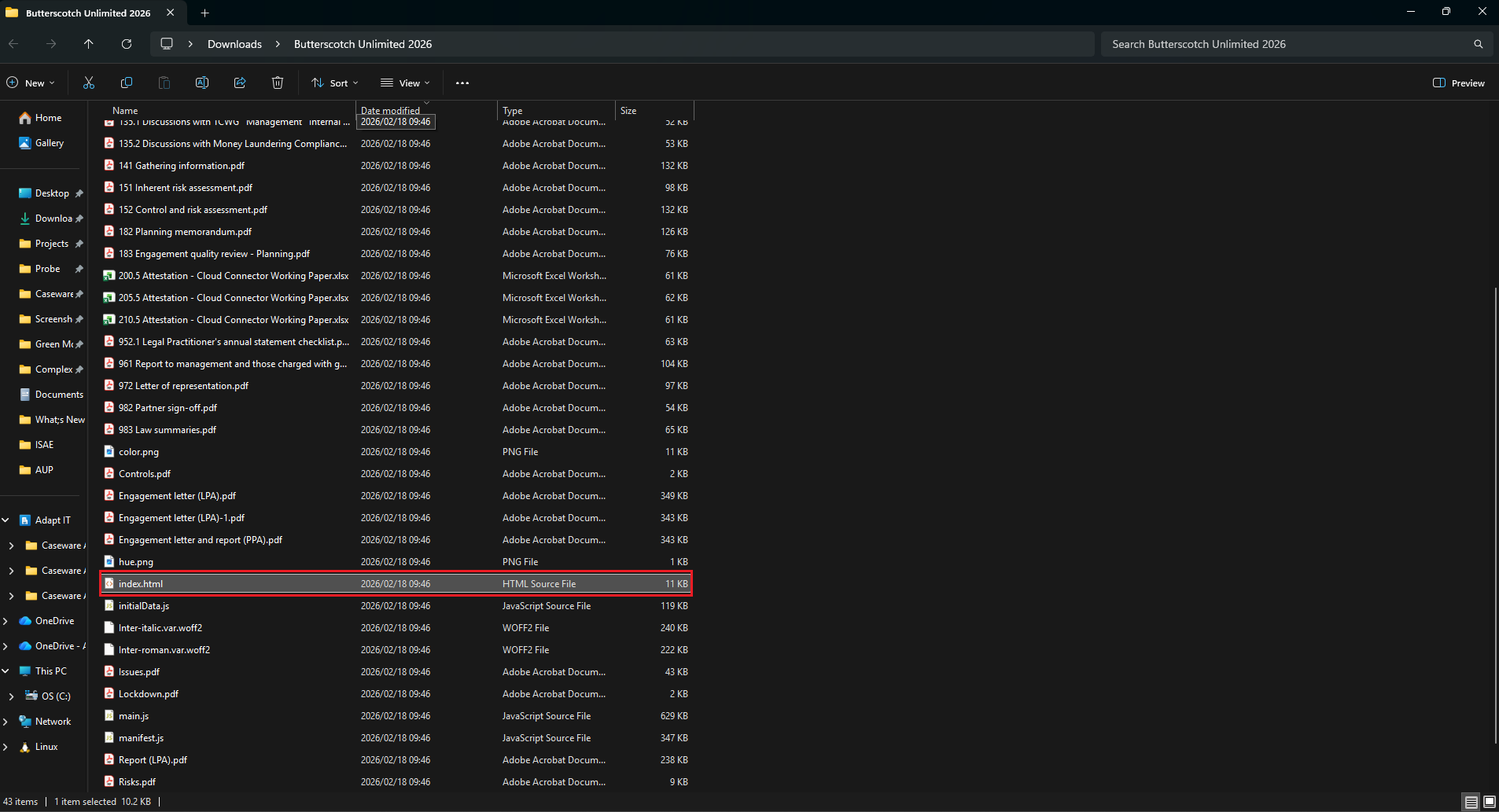Open the View dropdown menu

(x=405, y=83)
